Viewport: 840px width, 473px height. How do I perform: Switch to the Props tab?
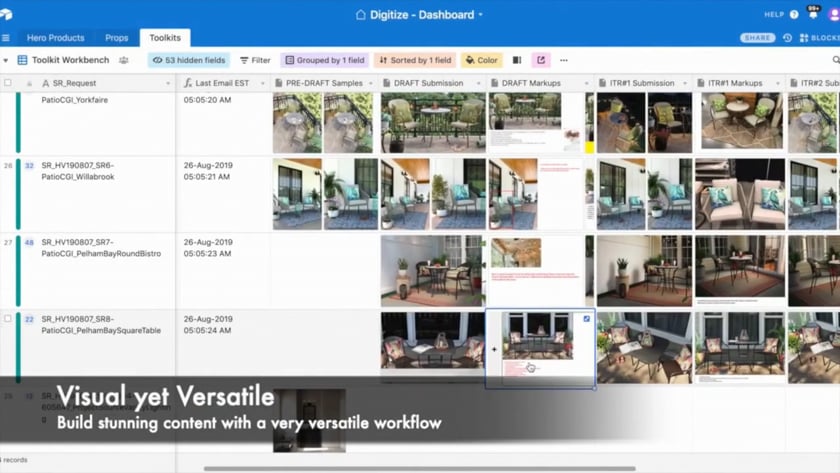(116, 38)
